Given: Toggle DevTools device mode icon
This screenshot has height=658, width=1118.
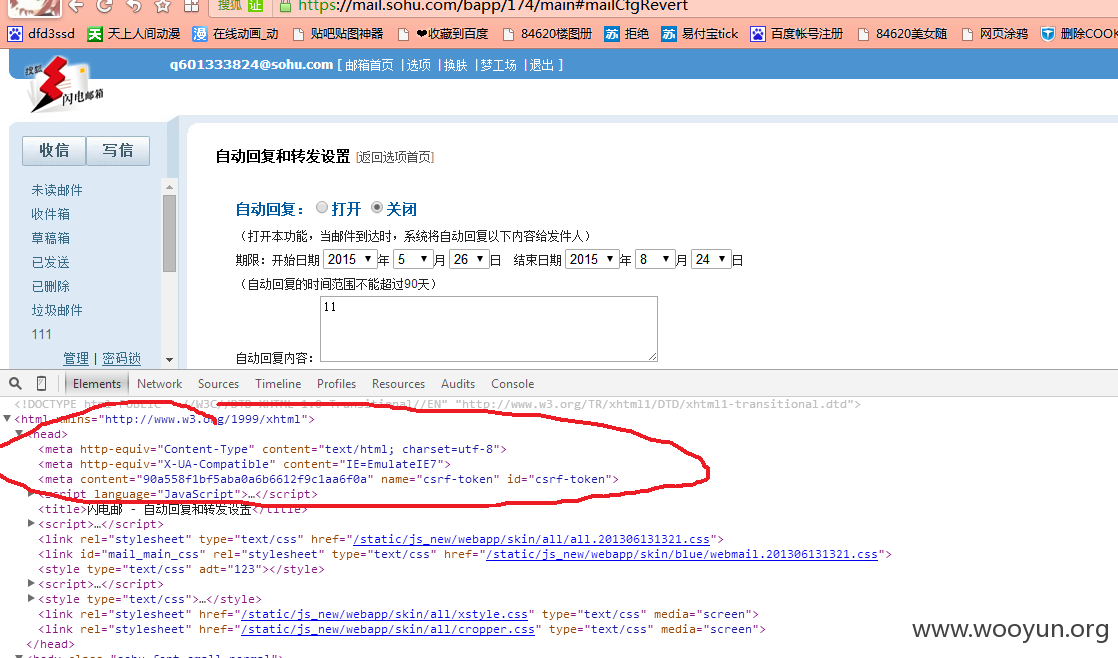Looking at the screenshot, I should pos(41,384).
